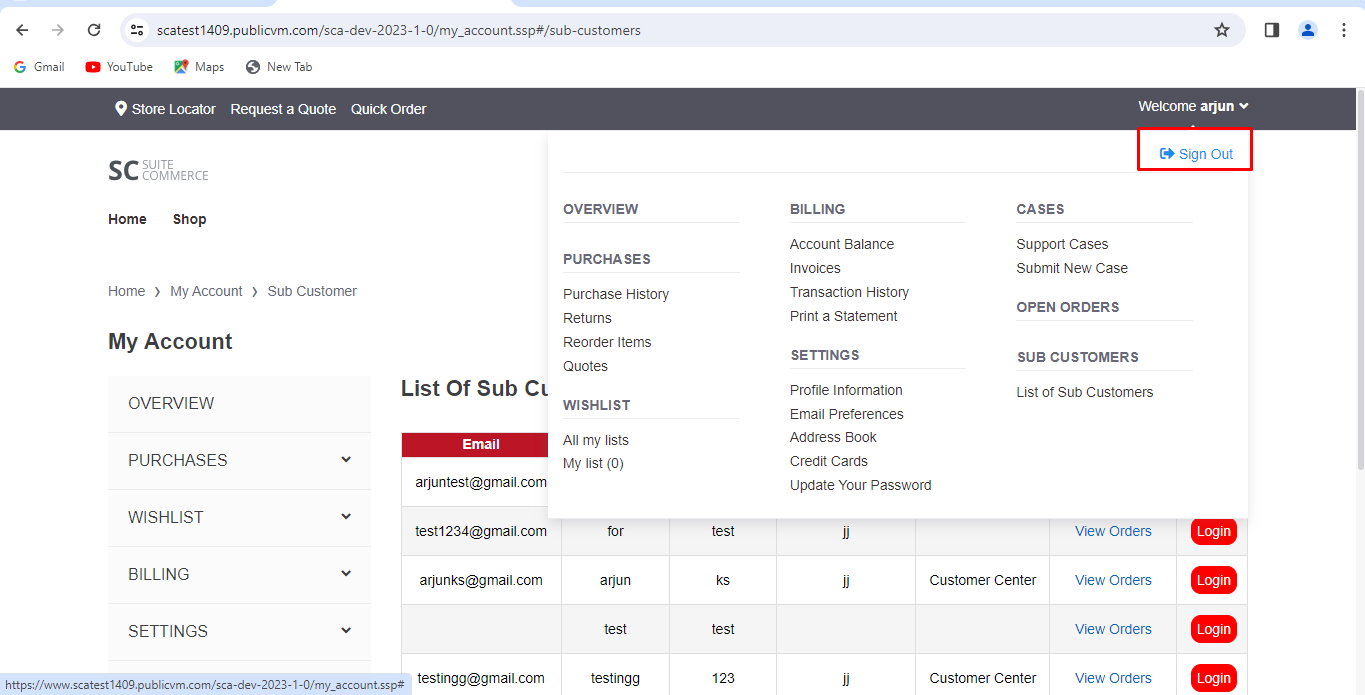Expand the SETTINGS sidebar section
Image resolution: width=1365 pixels, height=695 pixels.
tap(345, 631)
